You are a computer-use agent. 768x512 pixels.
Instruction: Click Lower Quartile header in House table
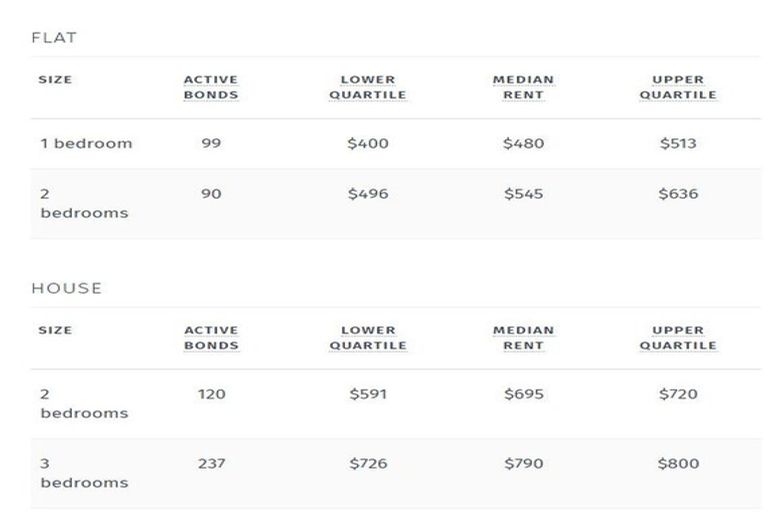[368, 338]
